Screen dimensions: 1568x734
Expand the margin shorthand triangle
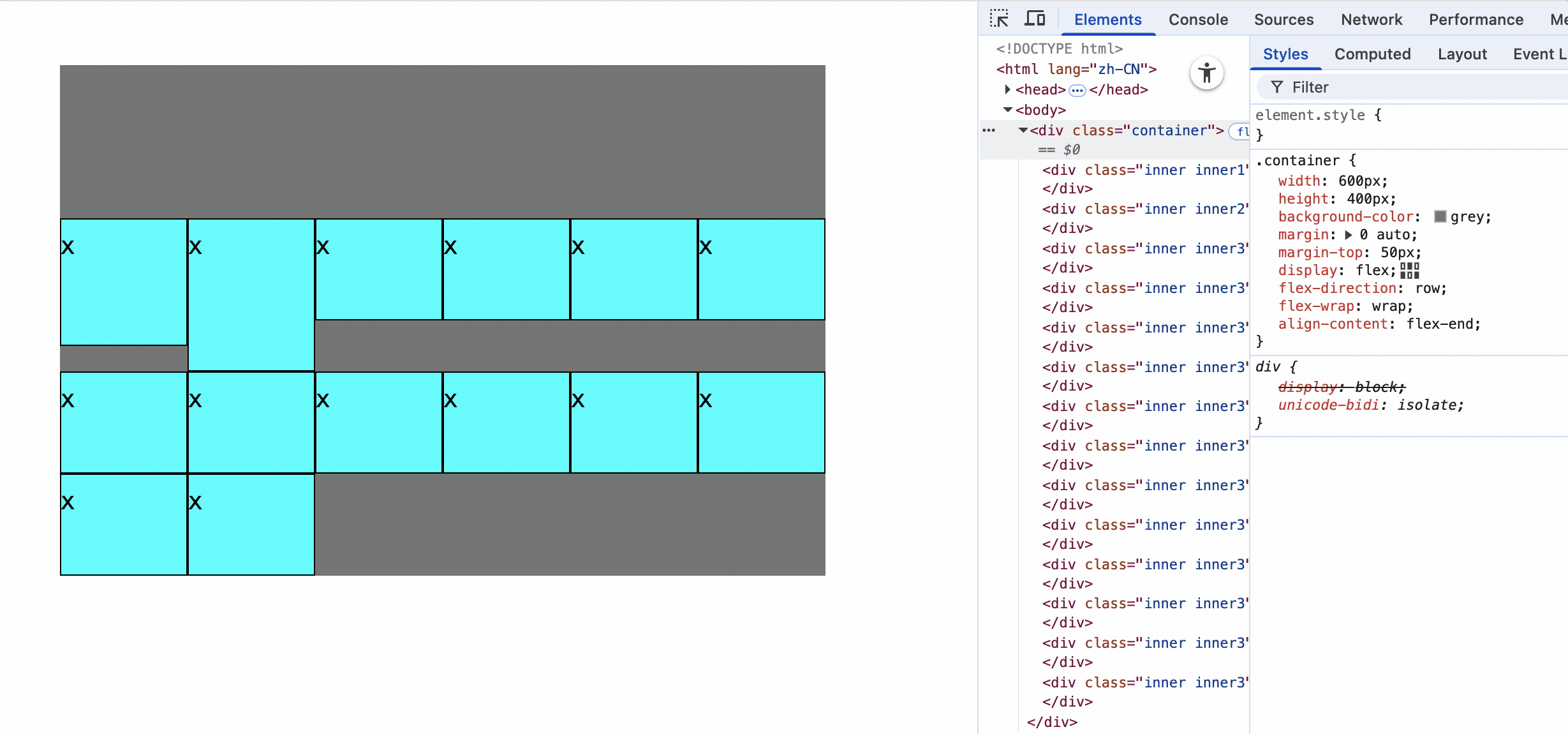coord(1349,235)
